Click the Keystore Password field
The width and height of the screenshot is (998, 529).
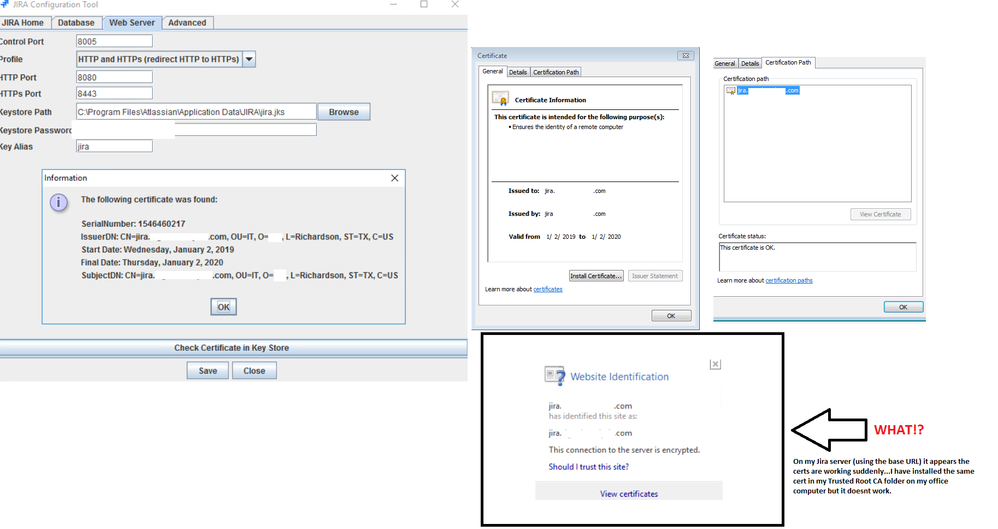195,130
